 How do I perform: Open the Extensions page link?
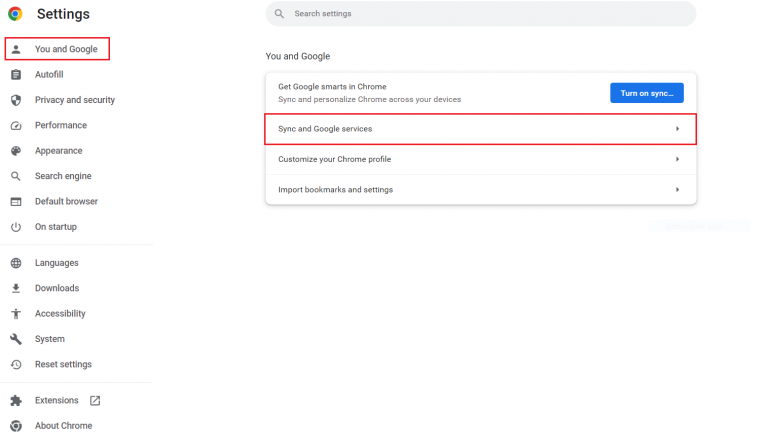coord(57,401)
